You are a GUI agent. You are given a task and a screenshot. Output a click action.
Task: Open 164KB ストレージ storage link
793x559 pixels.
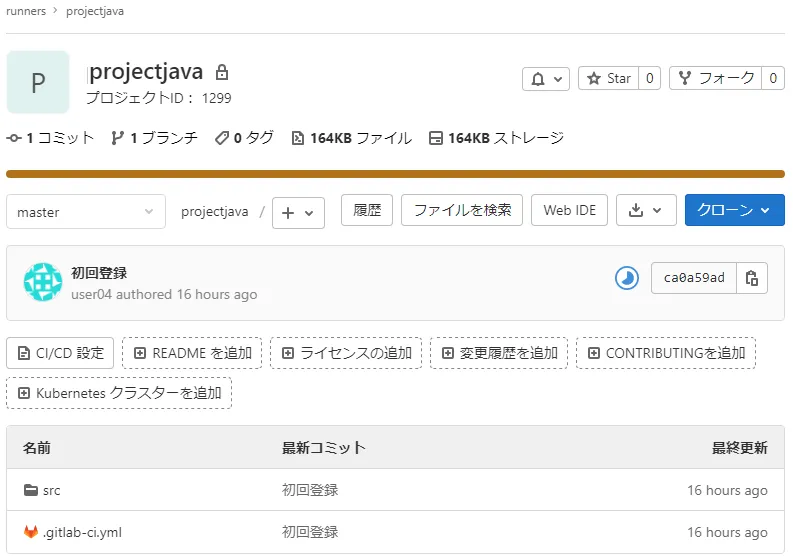click(x=497, y=138)
